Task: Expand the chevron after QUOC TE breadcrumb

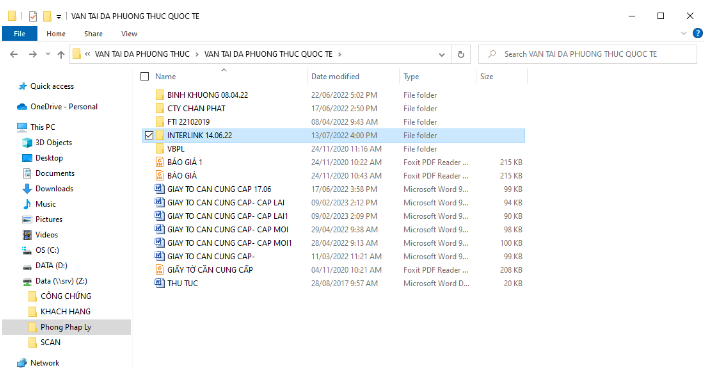Action: pos(340,55)
